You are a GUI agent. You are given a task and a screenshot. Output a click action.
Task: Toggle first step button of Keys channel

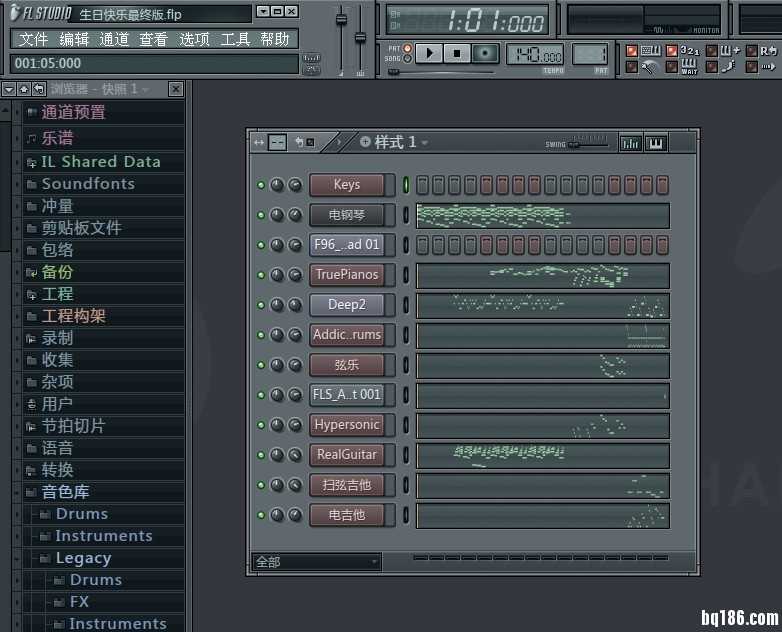[x=422, y=185]
